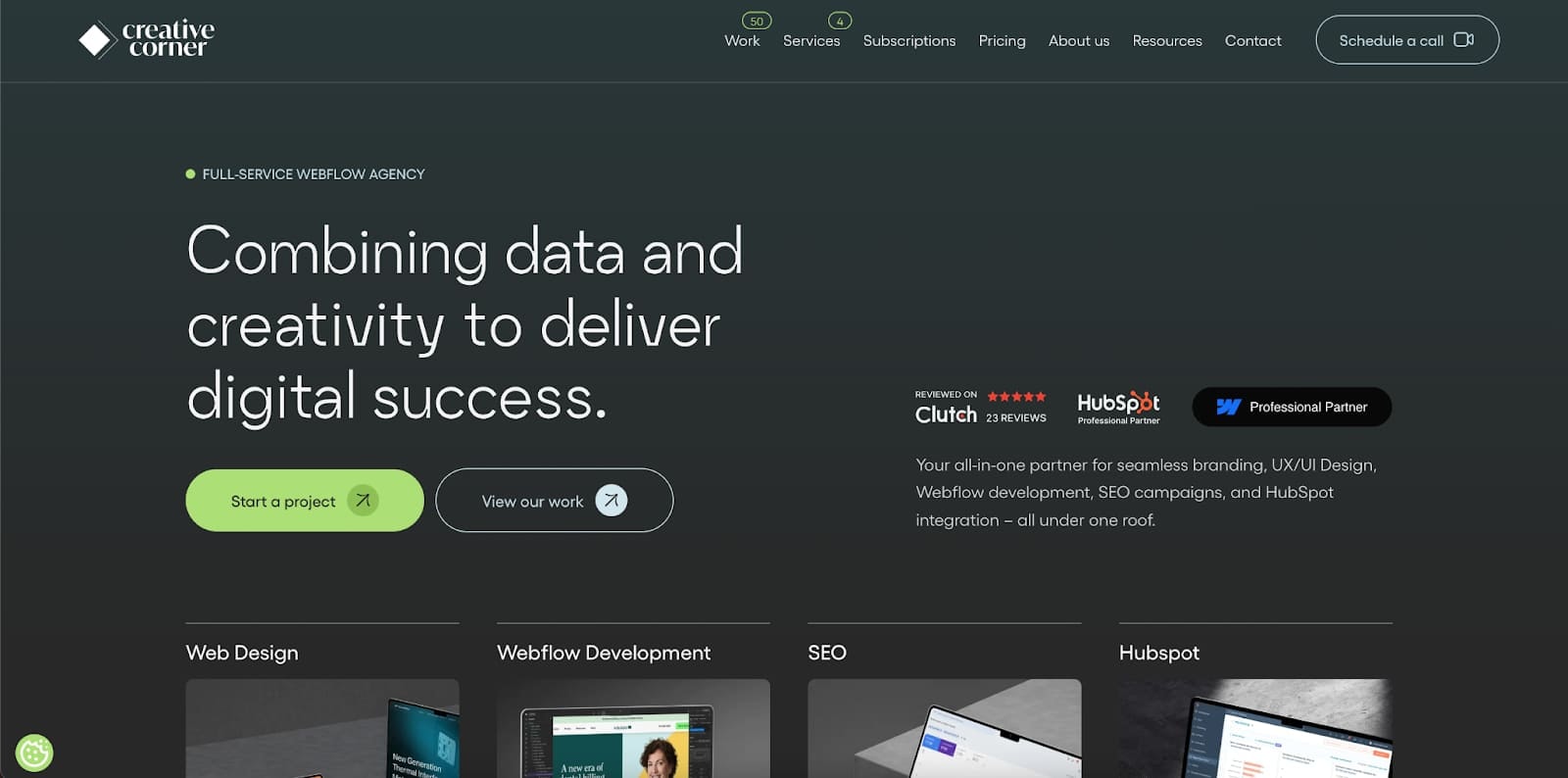Open the Work menu item
1568x778 pixels.
[x=742, y=41]
